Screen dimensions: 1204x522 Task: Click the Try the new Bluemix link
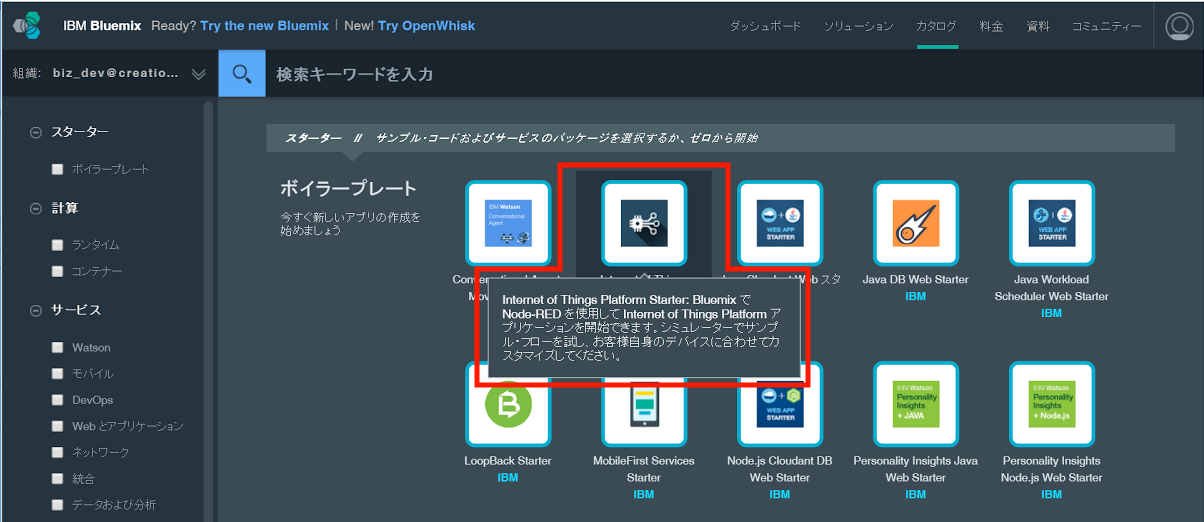click(x=265, y=26)
